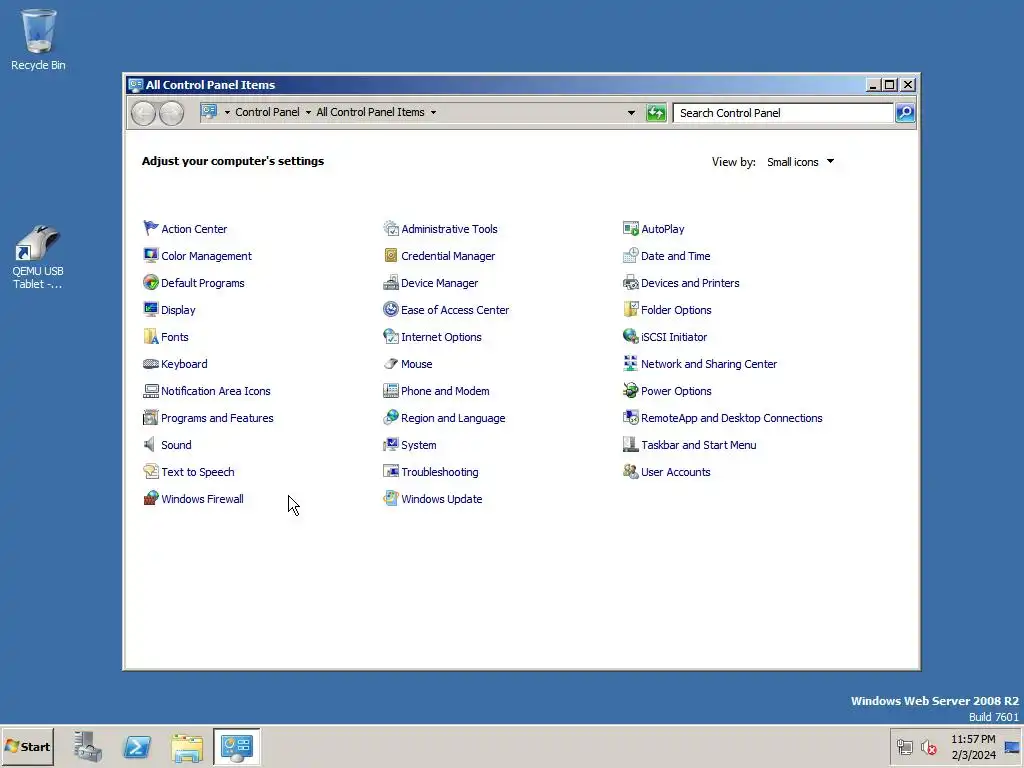1024x768 pixels.
Task: Open the Region and Language globe icon
Action: click(x=391, y=417)
